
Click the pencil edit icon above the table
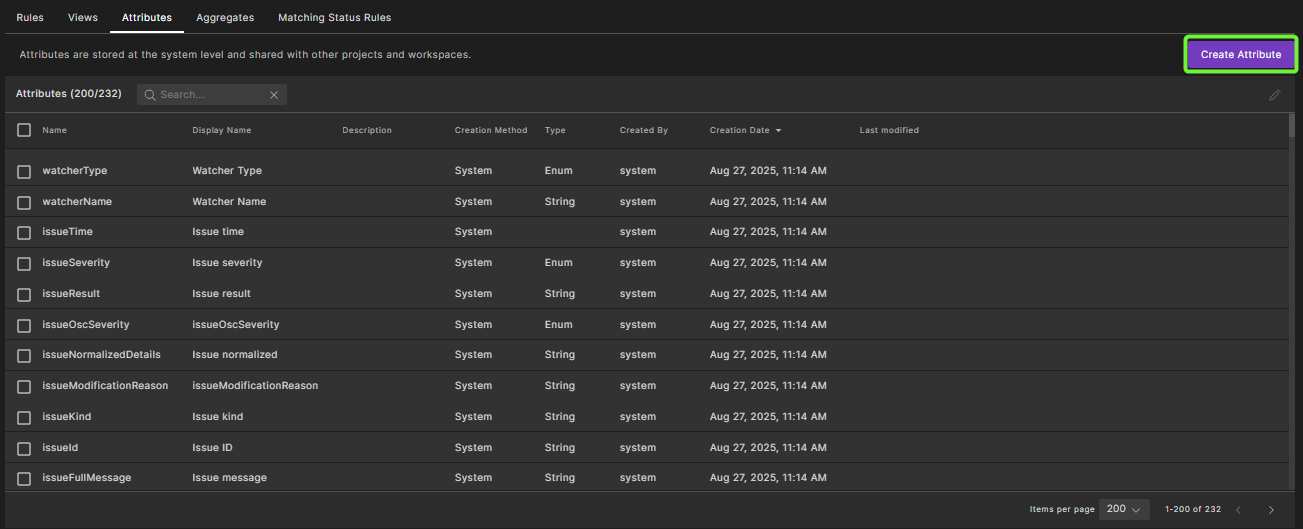pyautogui.click(x=1274, y=95)
